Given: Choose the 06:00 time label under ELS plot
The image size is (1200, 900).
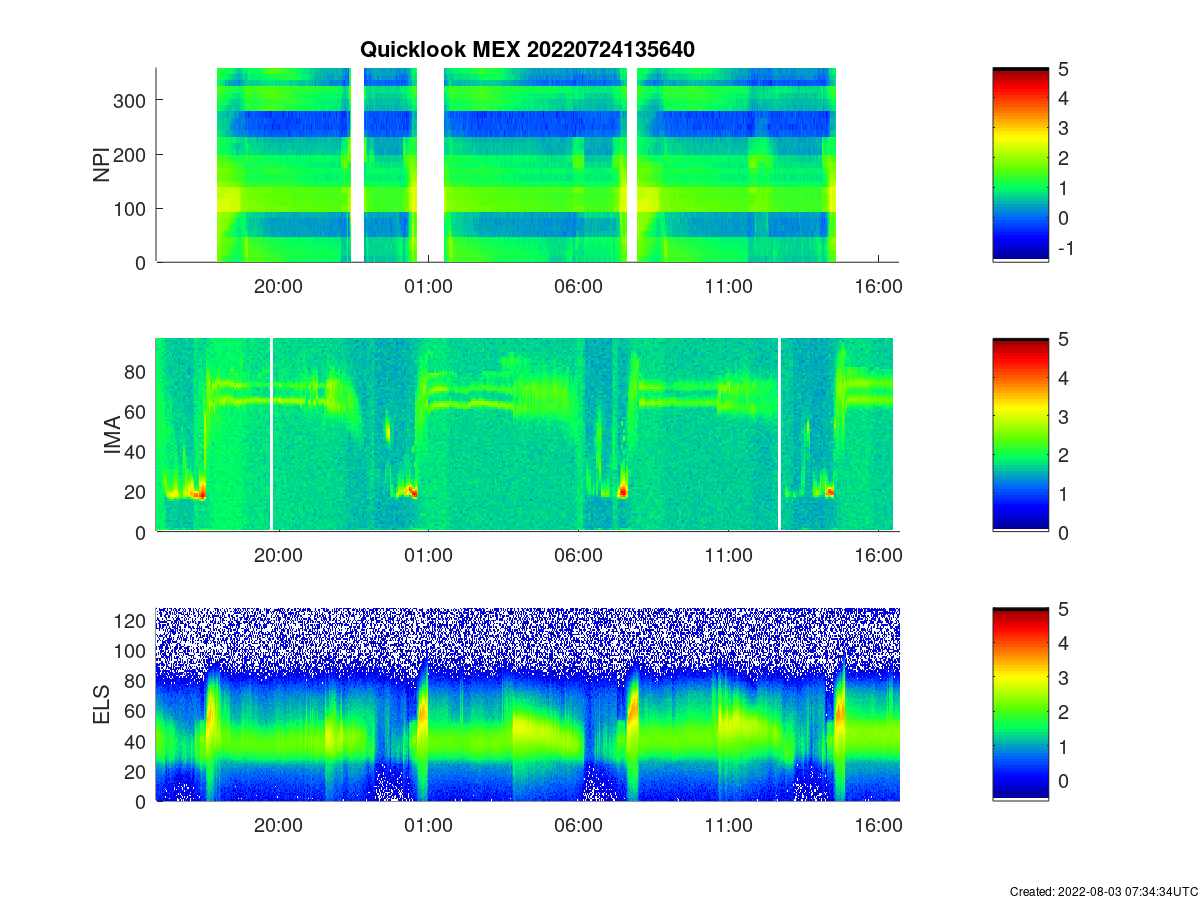Looking at the screenshot, I should pyautogui.click(x=578, y=825).
